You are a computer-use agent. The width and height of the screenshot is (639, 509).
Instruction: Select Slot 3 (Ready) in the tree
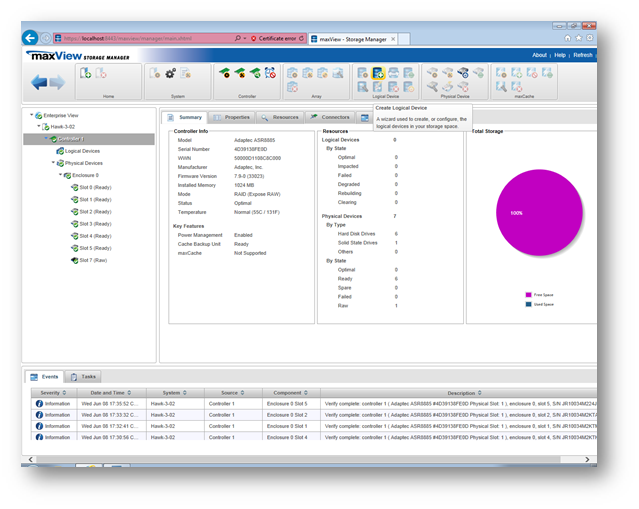tap(95, 224)
